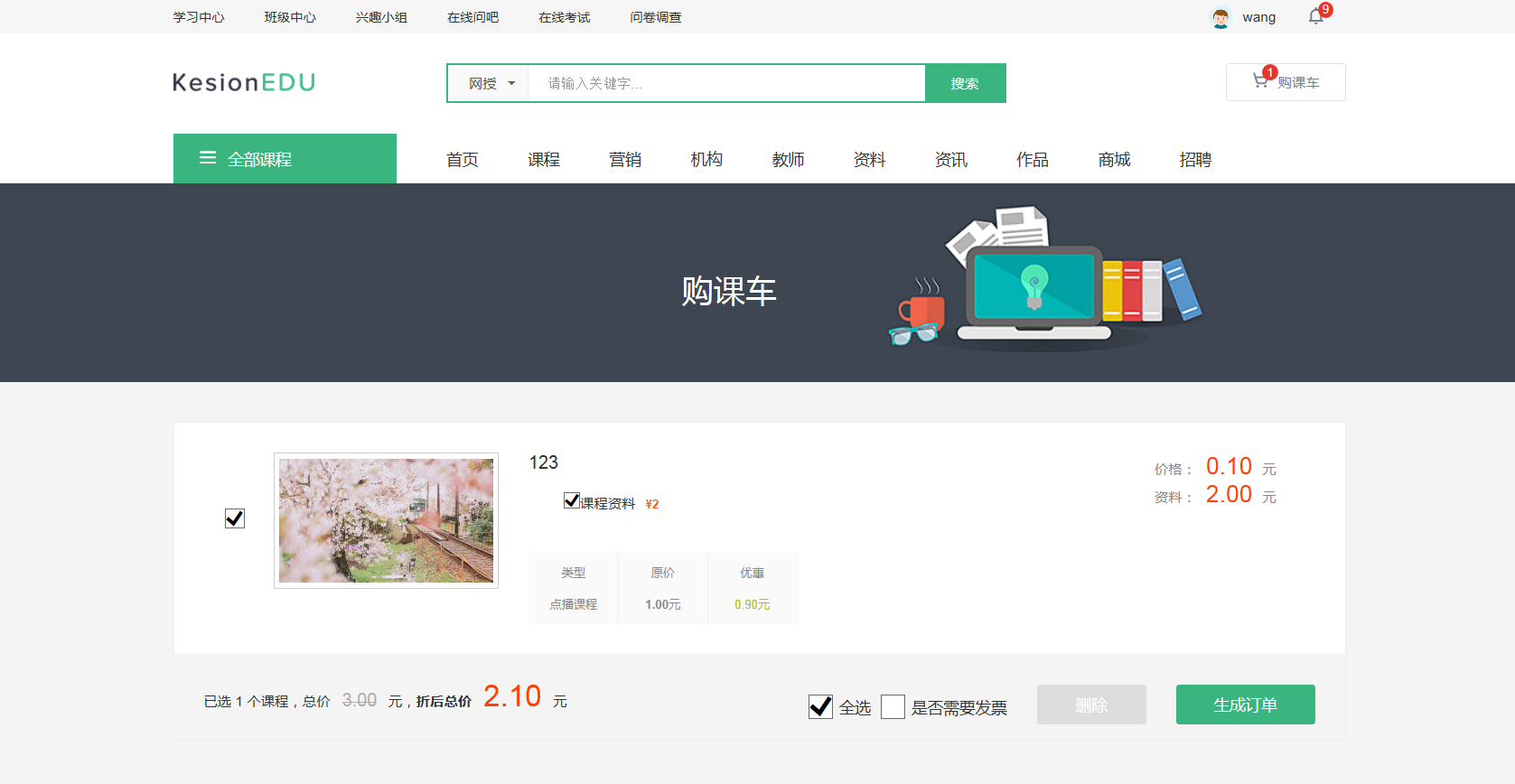Open the 资讯 navigation item
Image resolution: width=1515 pixels, height=784 pixels.
pyautogui.click(x=951, y=160)
